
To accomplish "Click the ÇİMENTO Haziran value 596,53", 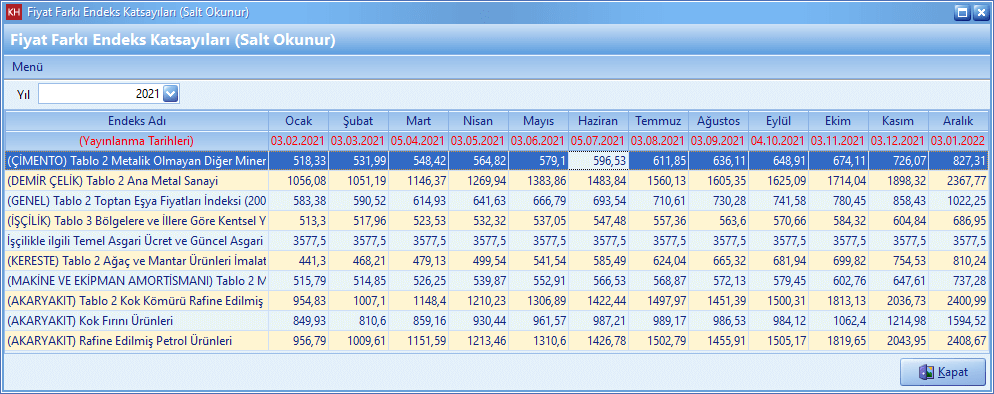I will tap(598, 162).
